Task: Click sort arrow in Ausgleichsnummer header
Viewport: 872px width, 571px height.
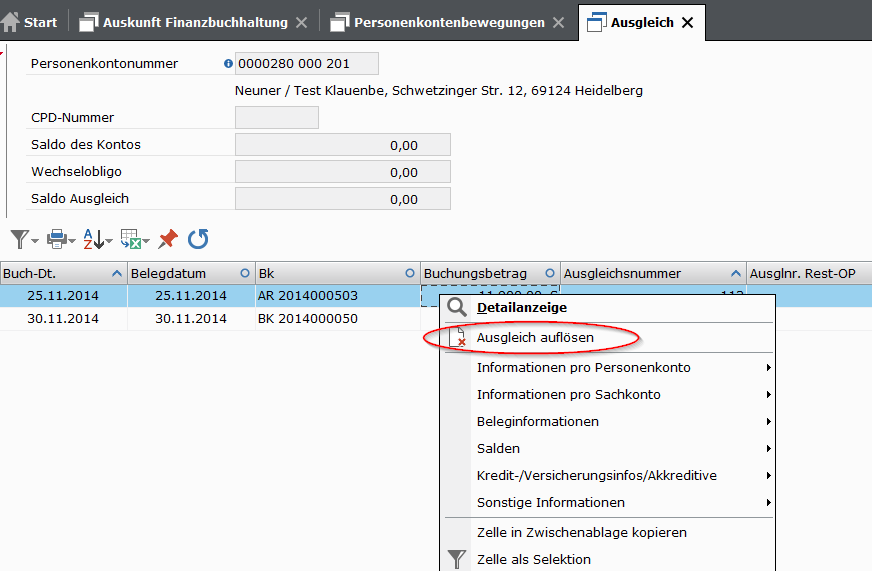Action: (x=735, y=273)
